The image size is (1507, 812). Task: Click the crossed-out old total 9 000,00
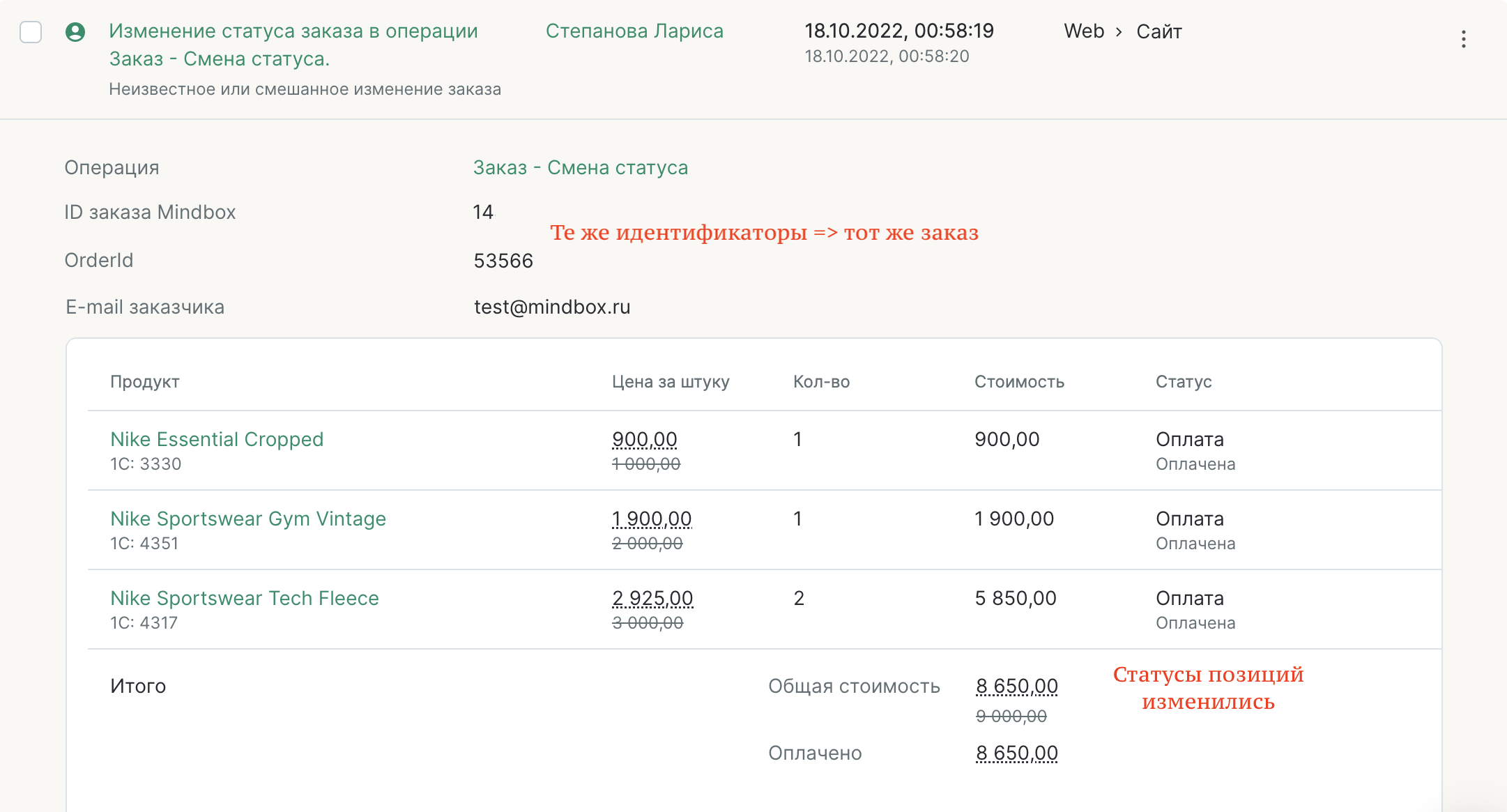click(x=1011, y=716)
